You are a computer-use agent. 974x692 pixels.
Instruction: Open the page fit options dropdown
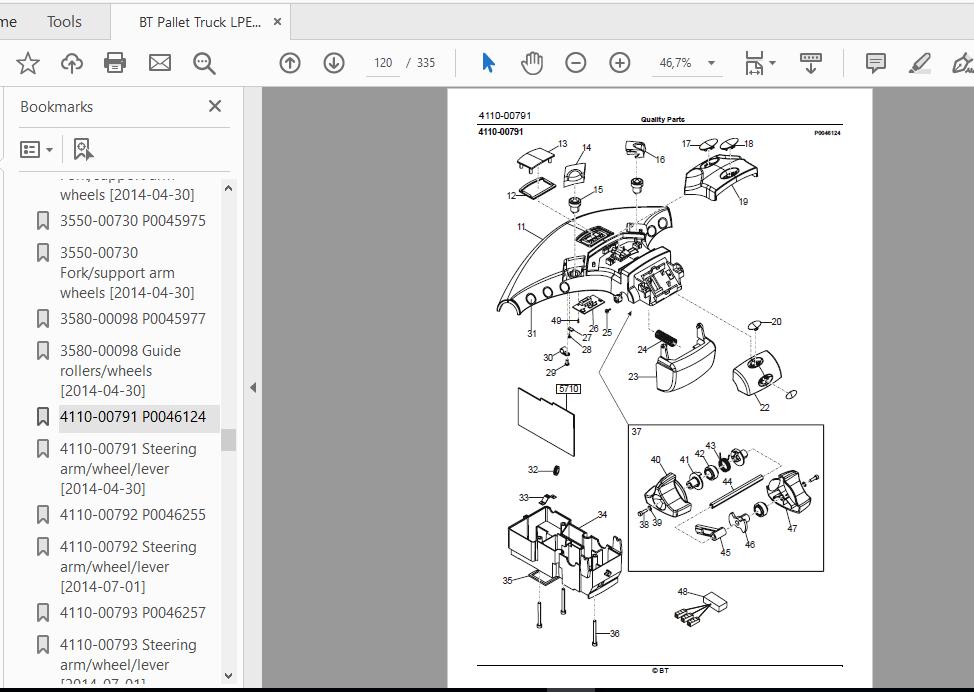(x=761, y=63)
